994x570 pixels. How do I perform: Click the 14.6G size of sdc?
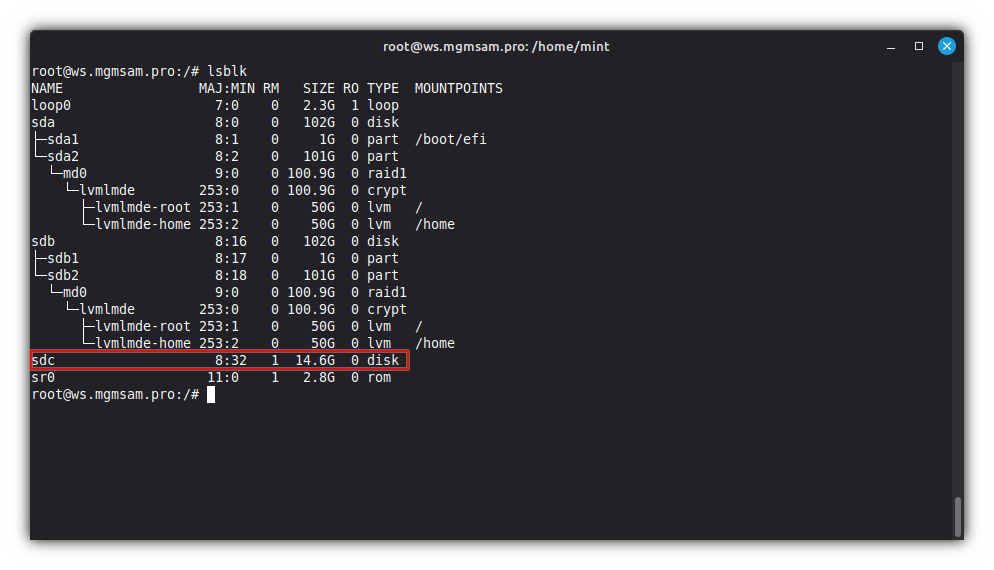coord(314,360)
